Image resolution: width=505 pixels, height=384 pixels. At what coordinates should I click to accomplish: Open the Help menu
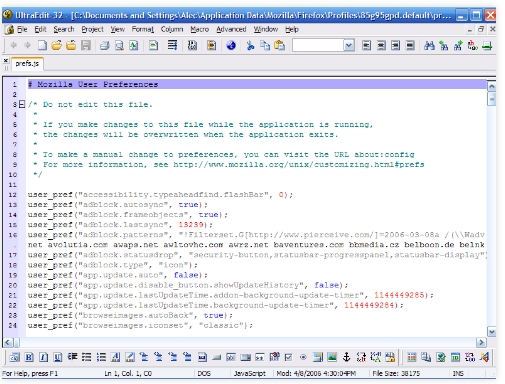[292, 29]
